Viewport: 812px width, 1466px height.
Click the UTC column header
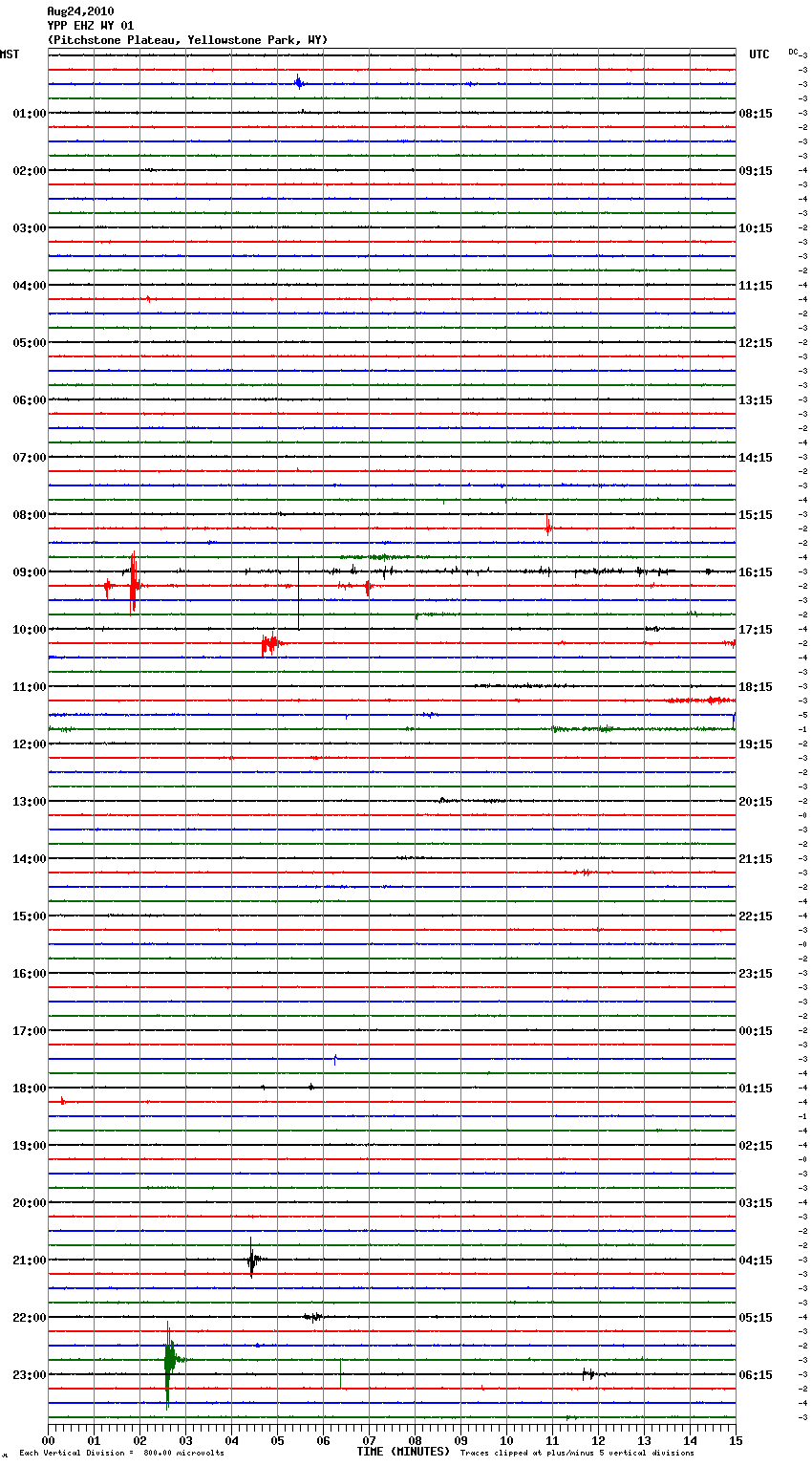pyautogui.click(x=759, y=54)
